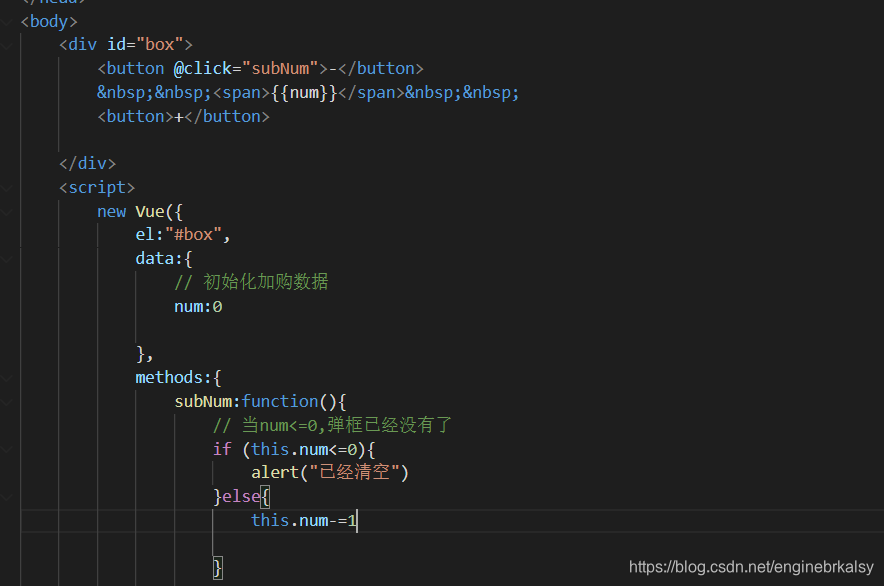This screenshot has width=884, height=586.
Task: Click the {{num}} interpolation
Action: (304, 92)
